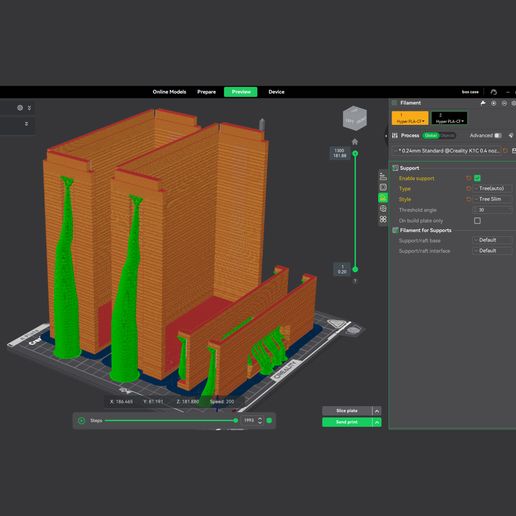Viewport: 516px width, 516px height.
Task: Click the view orientation cube
Action: [x=355, y=118]
